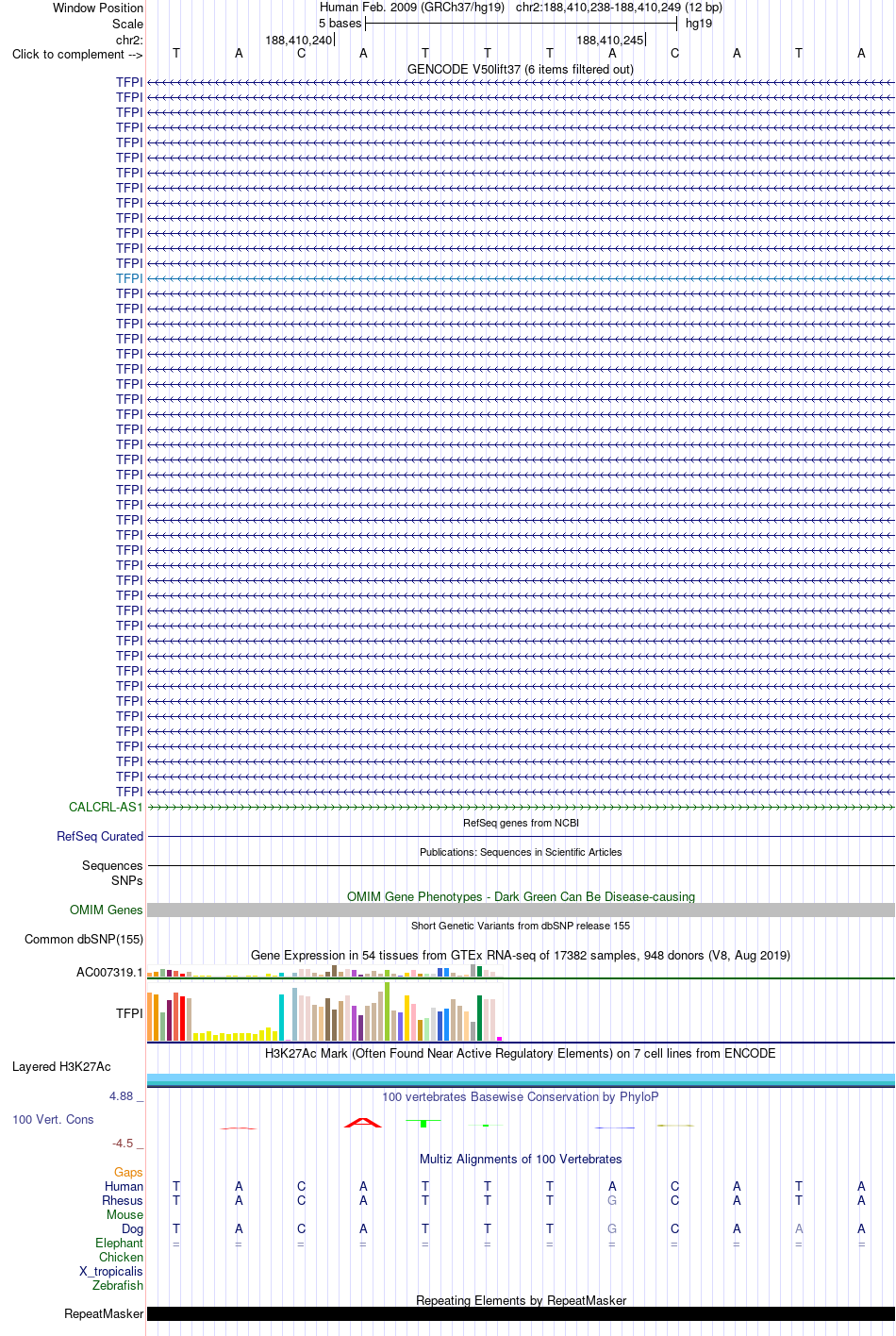Image resolution: width=896 pixels, height=1336 pixels.
Task: Click the RepeatMasker track label
Action: (104, 1313)
